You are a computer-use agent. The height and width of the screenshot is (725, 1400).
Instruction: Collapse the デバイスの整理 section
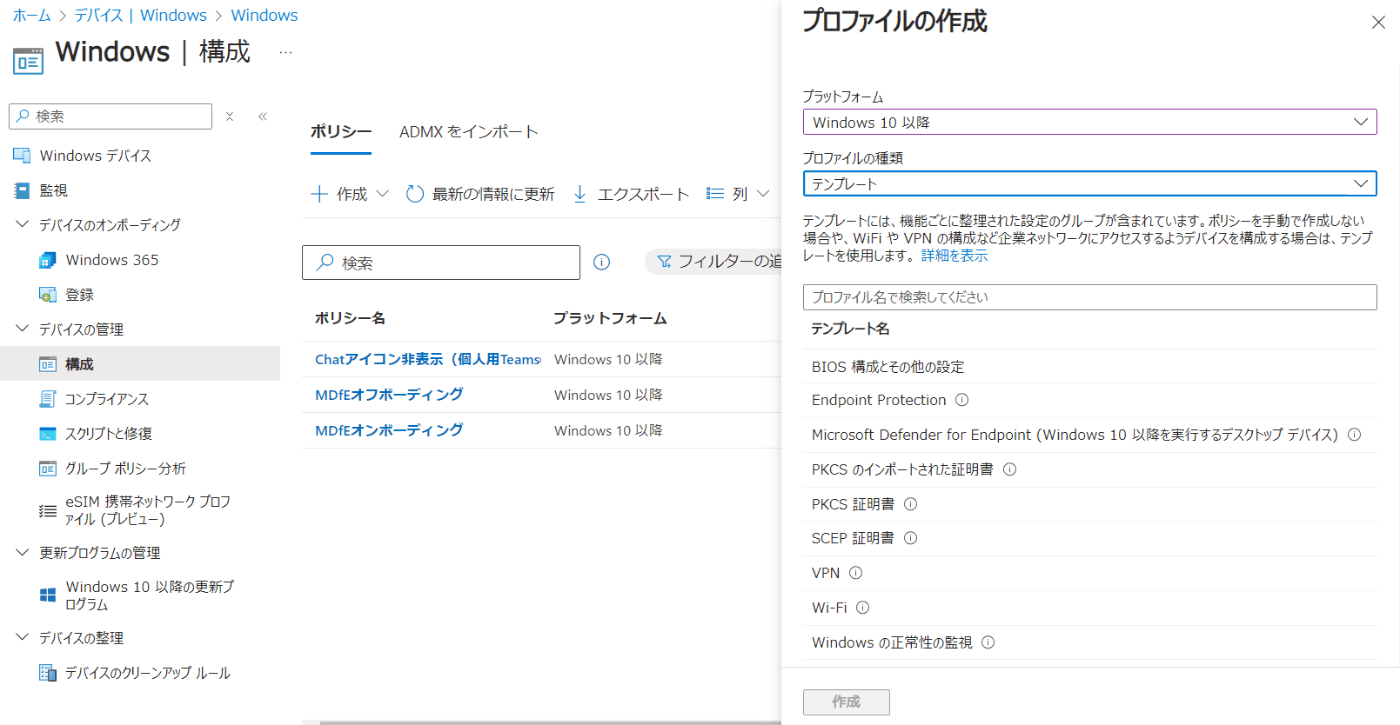tap(21, 638)
